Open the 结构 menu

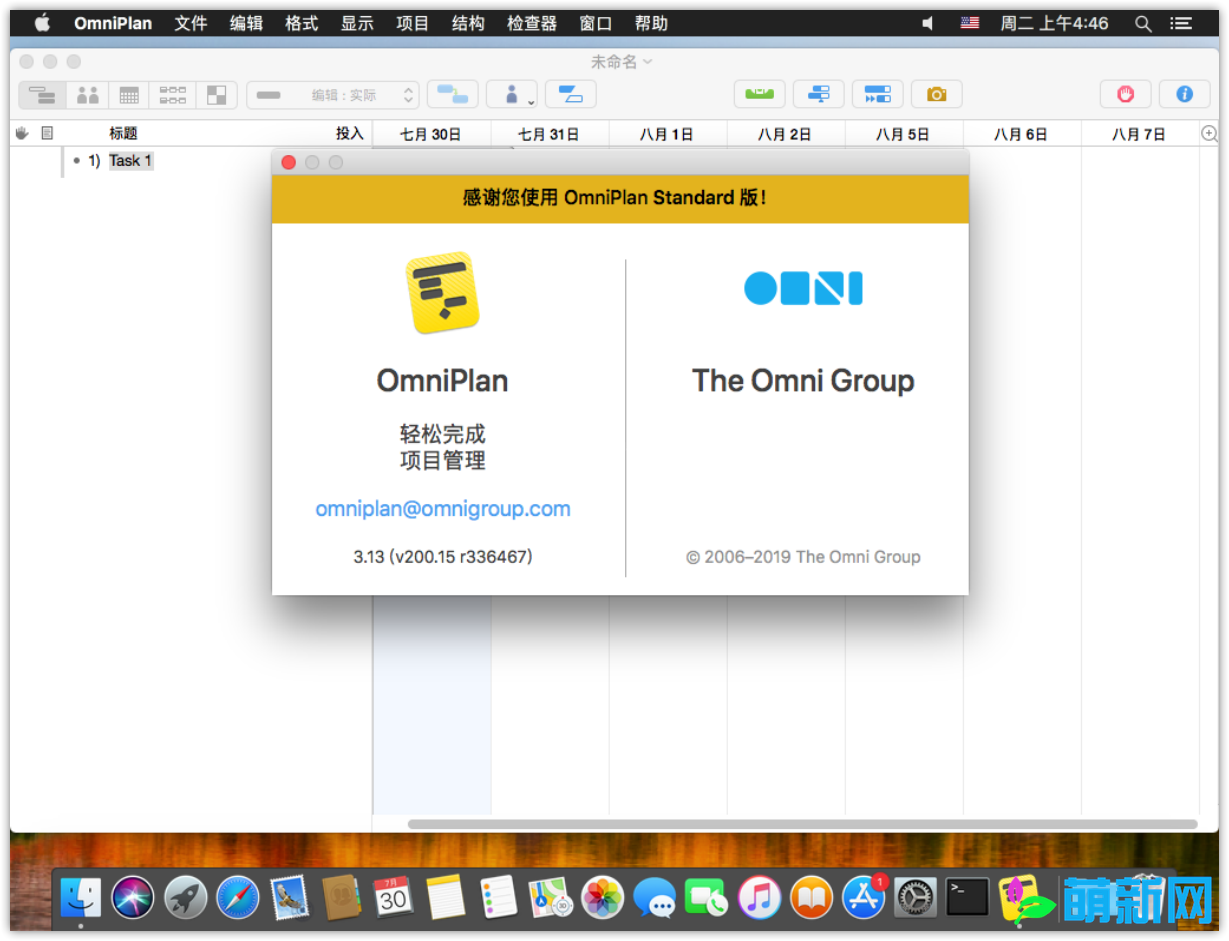[468, 23]
